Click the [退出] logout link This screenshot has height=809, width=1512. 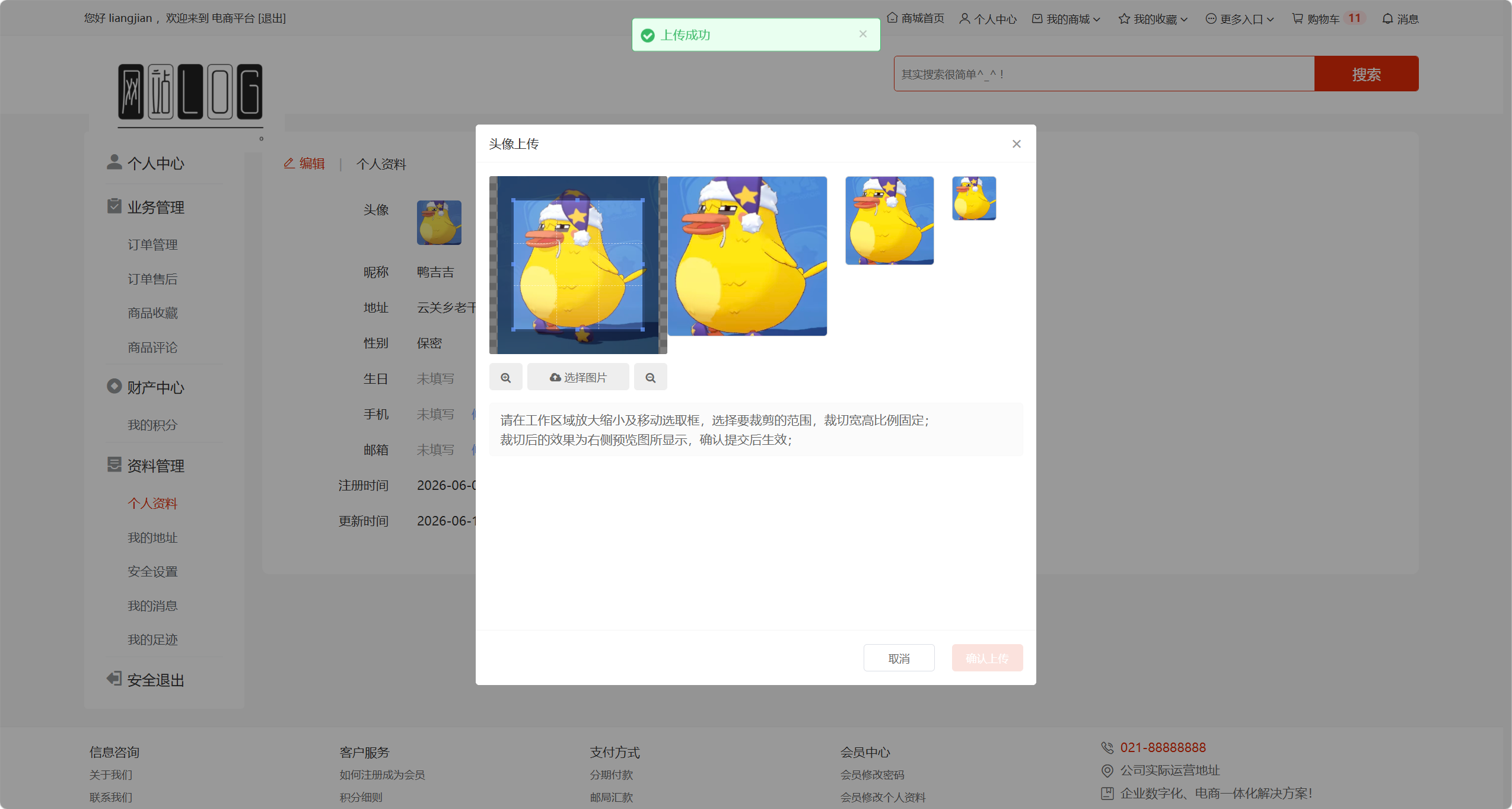[x=272, y=18]
